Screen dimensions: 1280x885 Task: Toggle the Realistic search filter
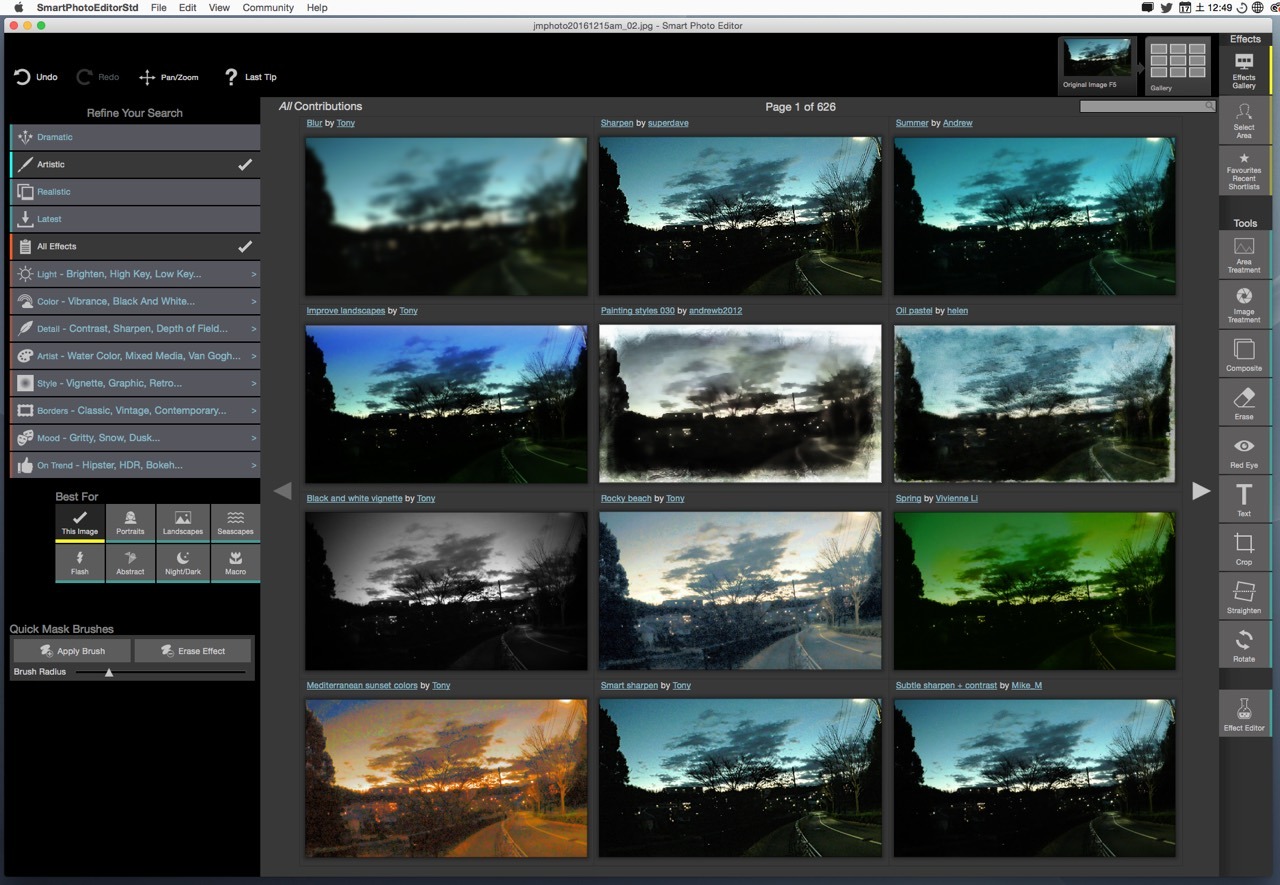[135, 191]
